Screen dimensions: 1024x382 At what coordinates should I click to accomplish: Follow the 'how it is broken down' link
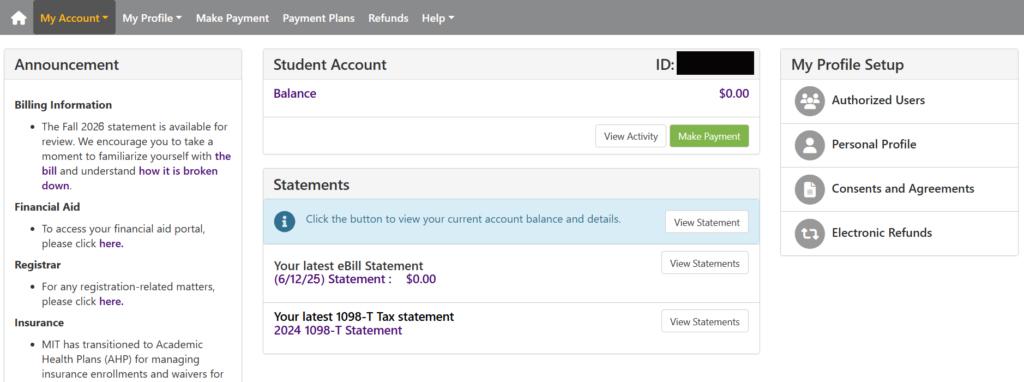129,178
